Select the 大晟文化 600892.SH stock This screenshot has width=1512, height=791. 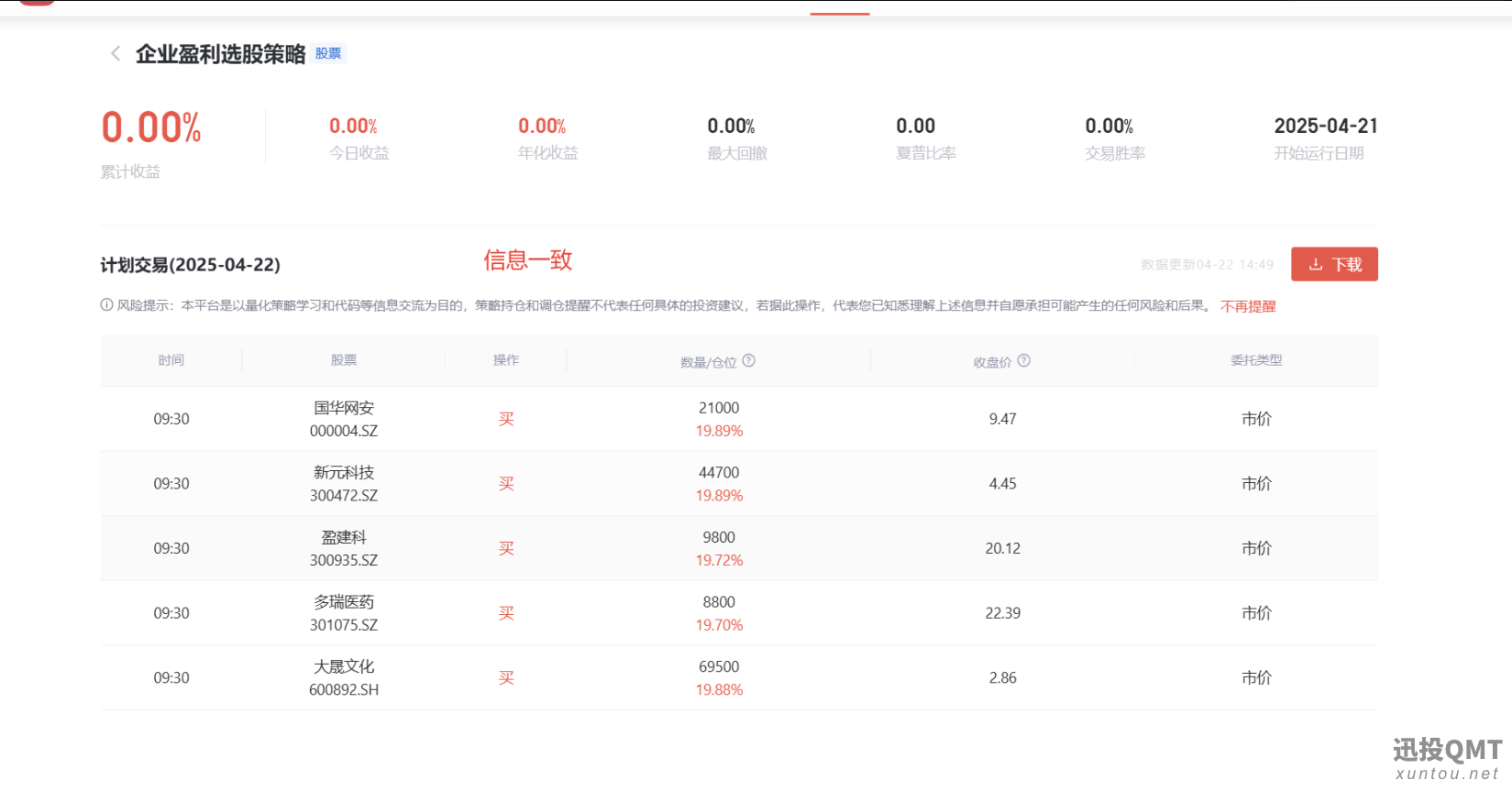[344, 678]
